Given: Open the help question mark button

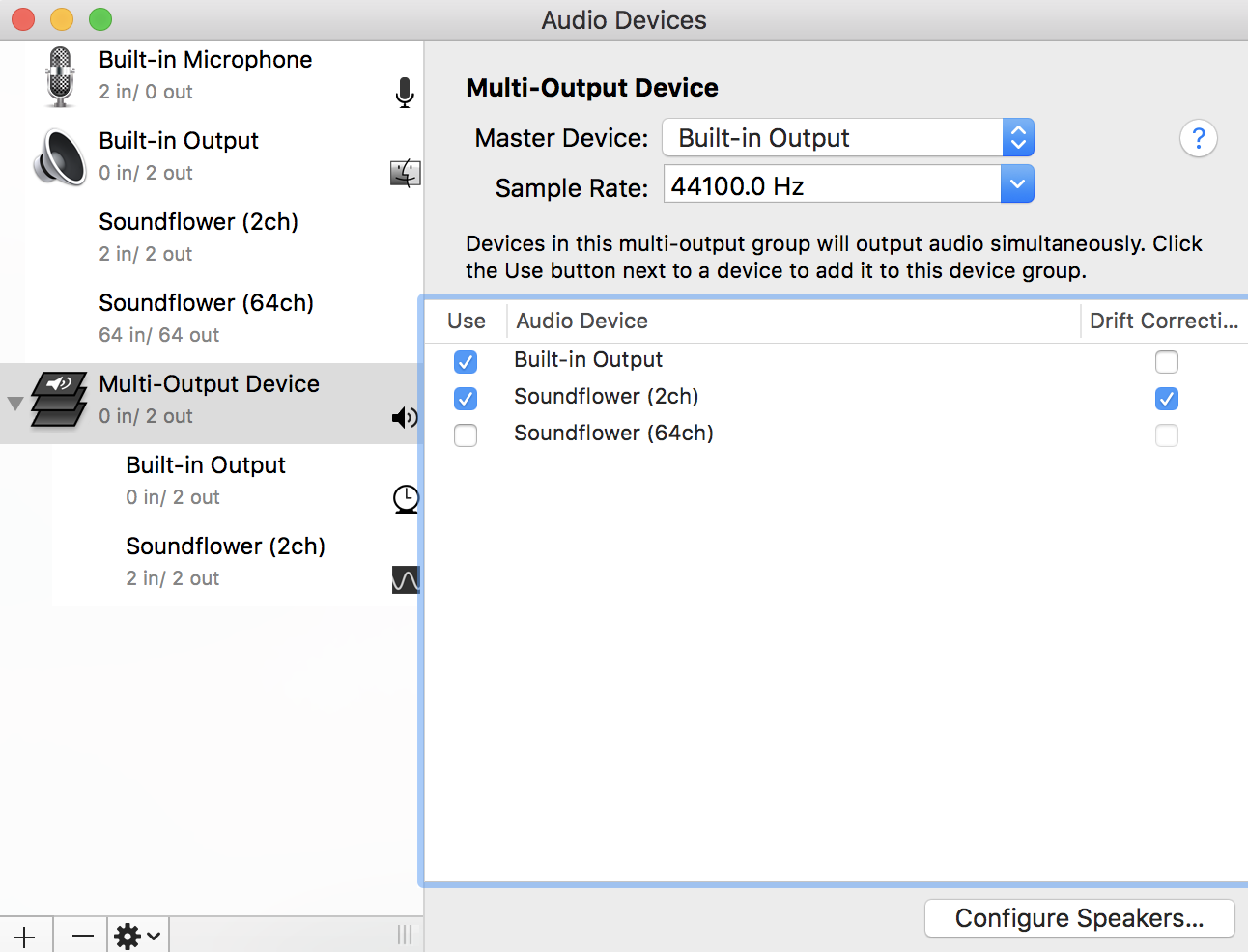Looking at the screenshot, I should pyautogui.click(x=1198, y=139).
